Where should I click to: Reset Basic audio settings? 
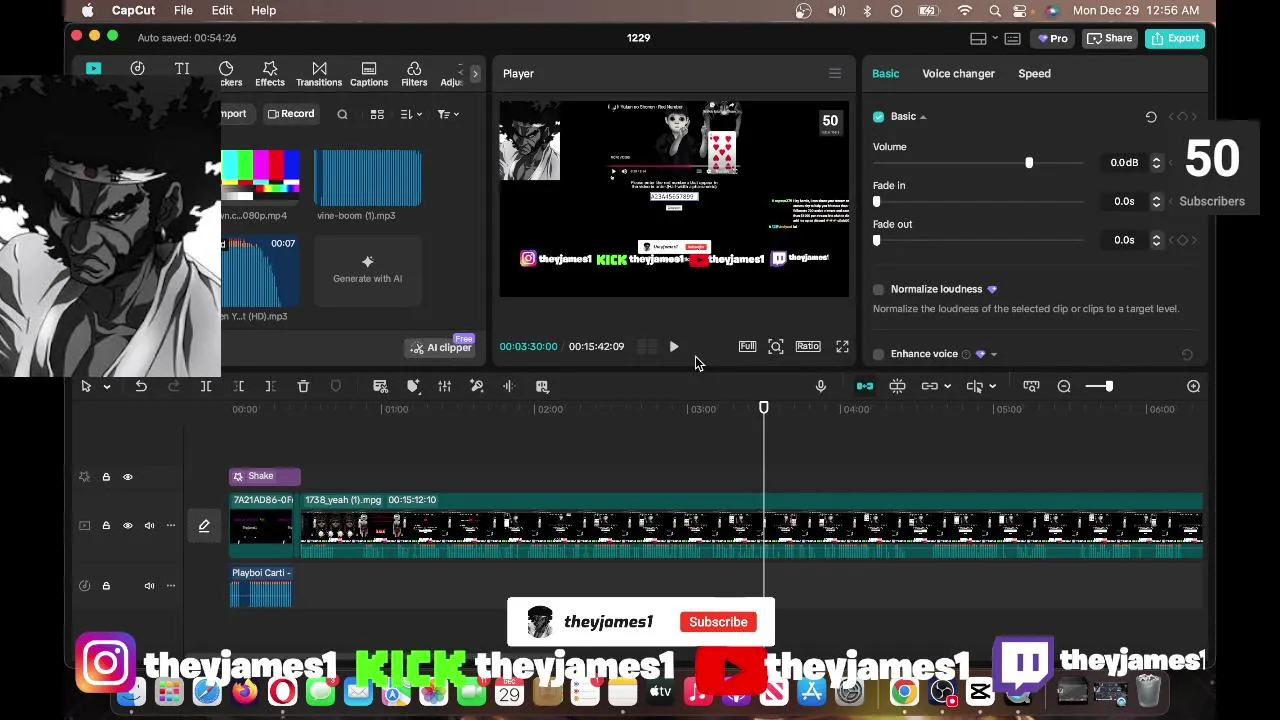(1151, 117)
